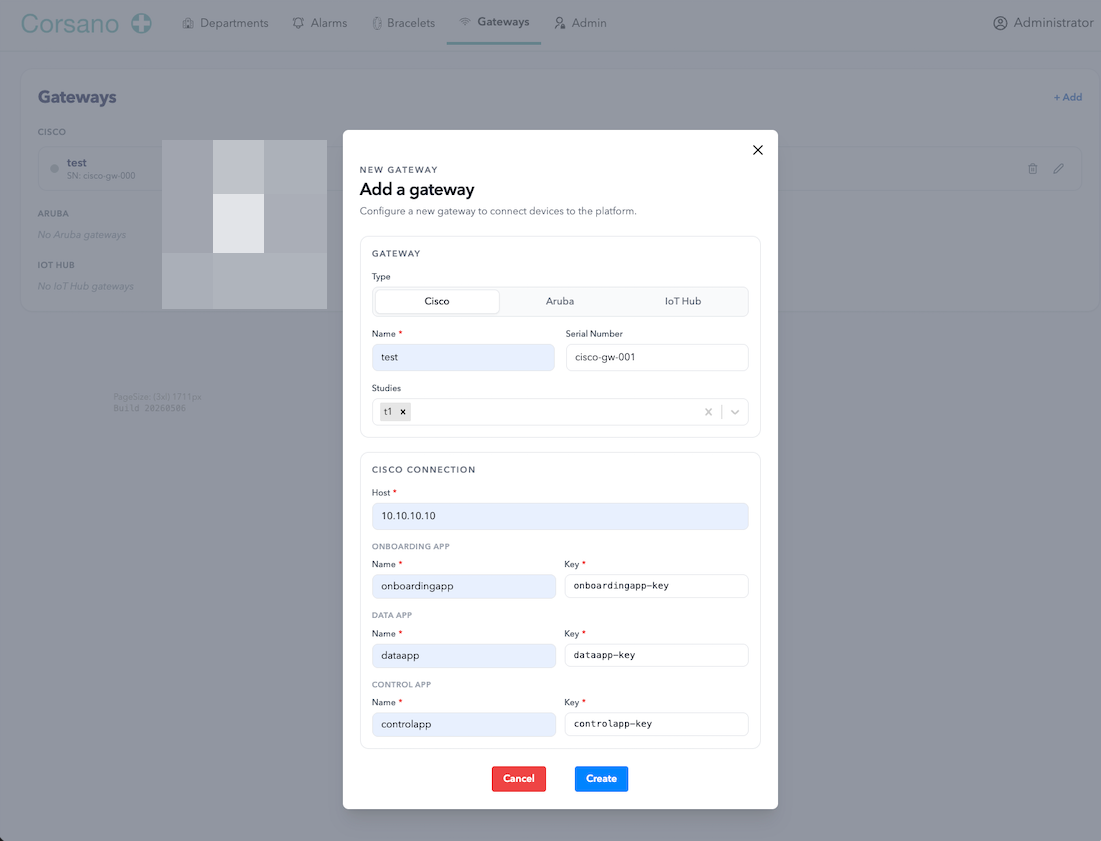Click the Gateways page heading
Viewport: 1101px width, 841px height.
(x=77, y=97)
